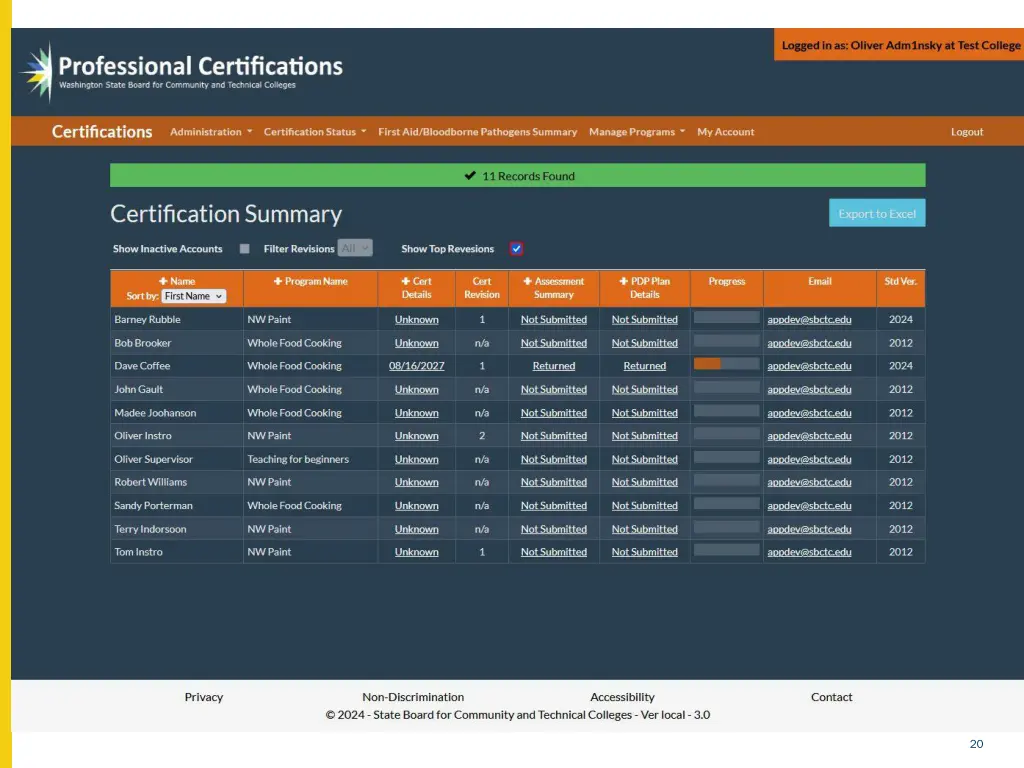
Task: Expand the PDP Plan Details plus icon
Action: 623,281
